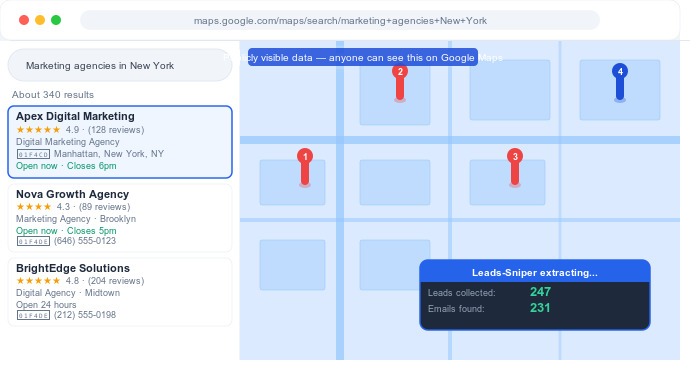Click Digital Agency · Midtown text
Screen dimensions: 700x370
coord(68,293)
